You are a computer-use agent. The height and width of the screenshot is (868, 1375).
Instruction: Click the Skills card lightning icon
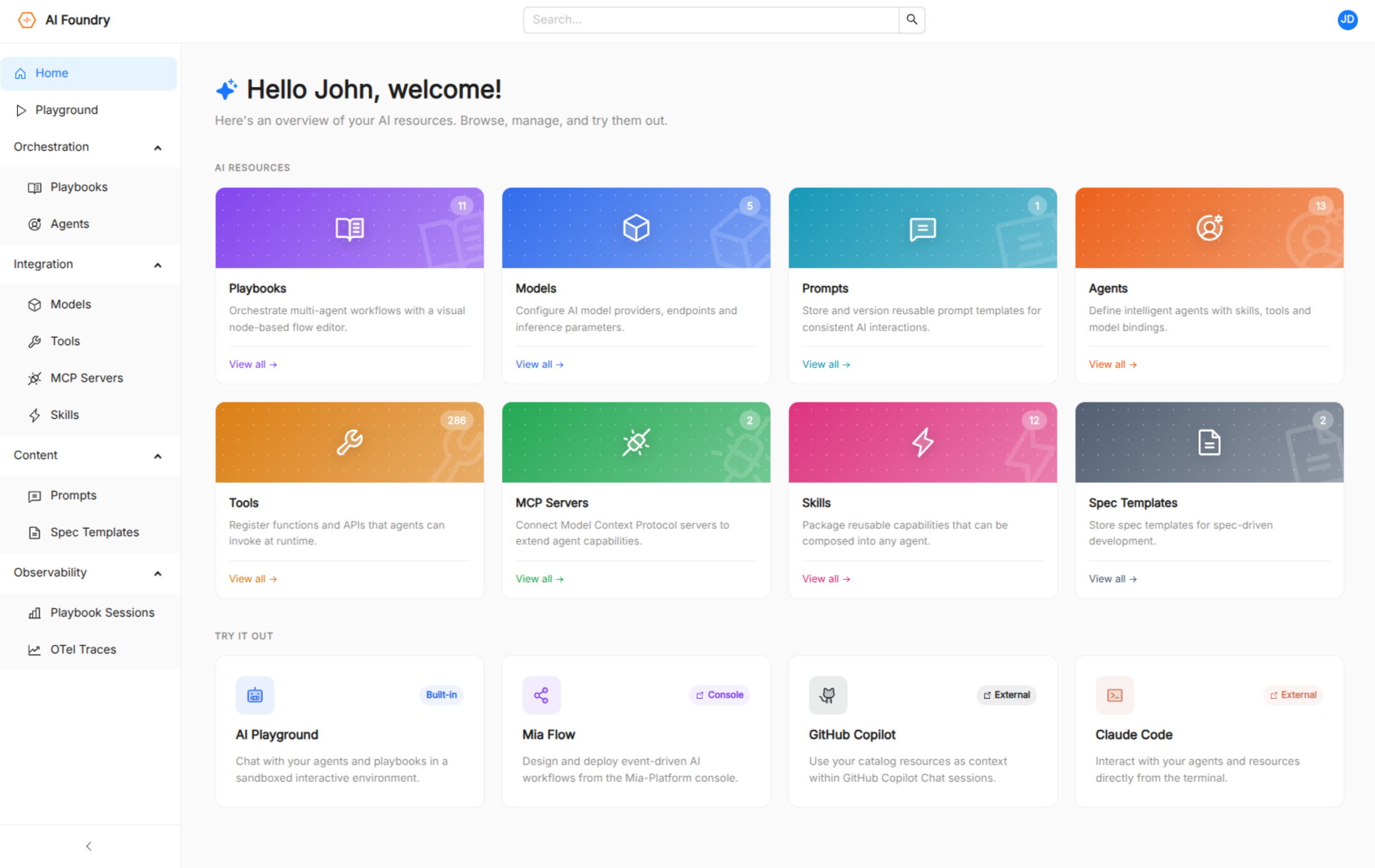point(922,442)
